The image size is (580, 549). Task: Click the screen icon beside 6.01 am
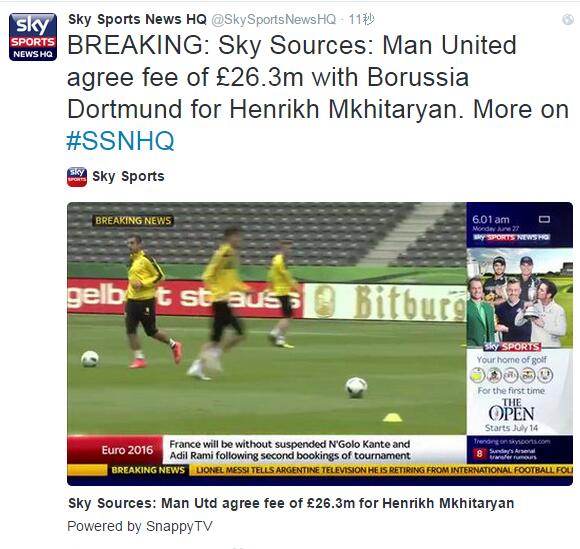click(x=544, y=219)
